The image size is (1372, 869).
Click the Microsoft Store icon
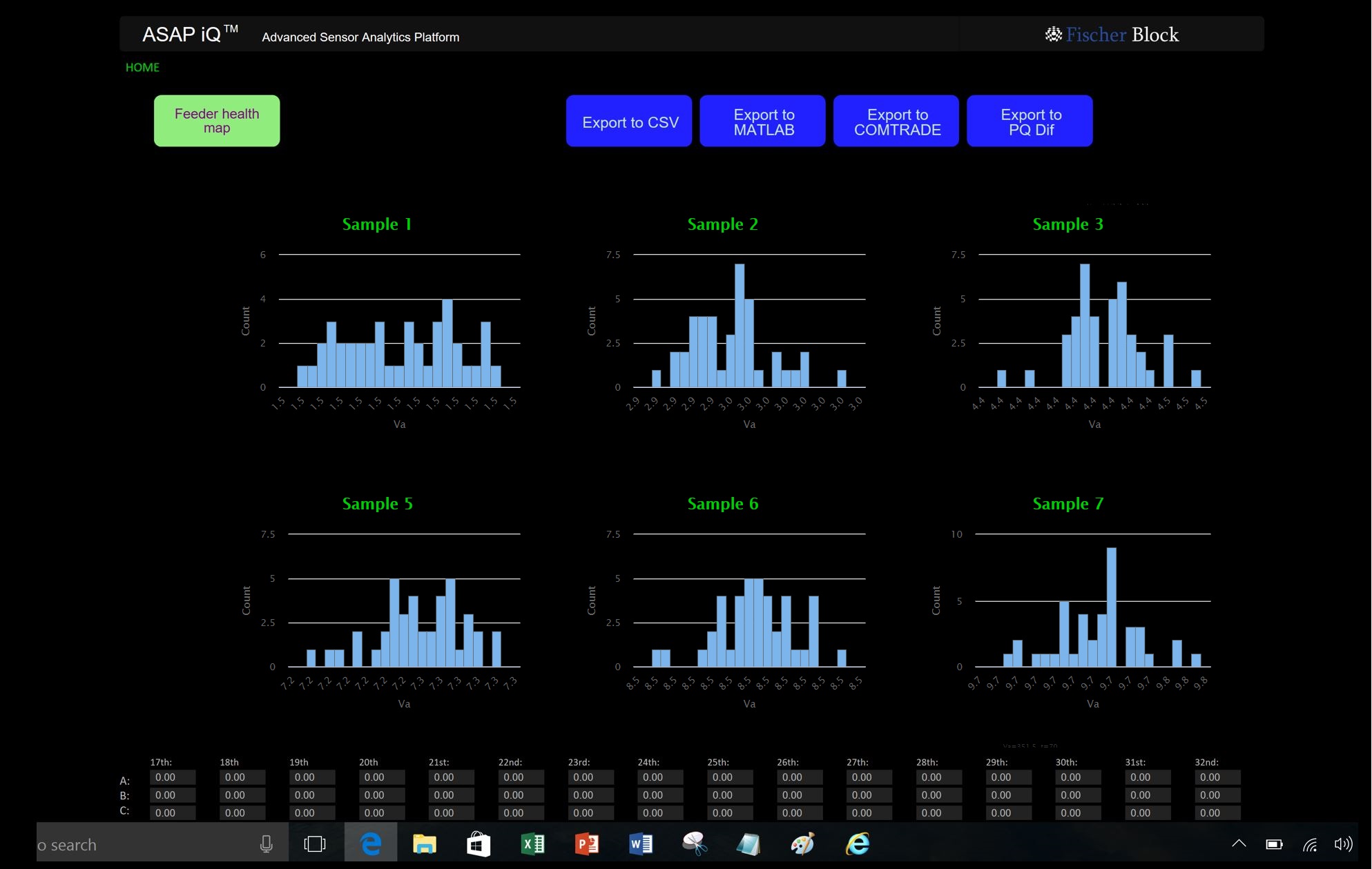478,843
